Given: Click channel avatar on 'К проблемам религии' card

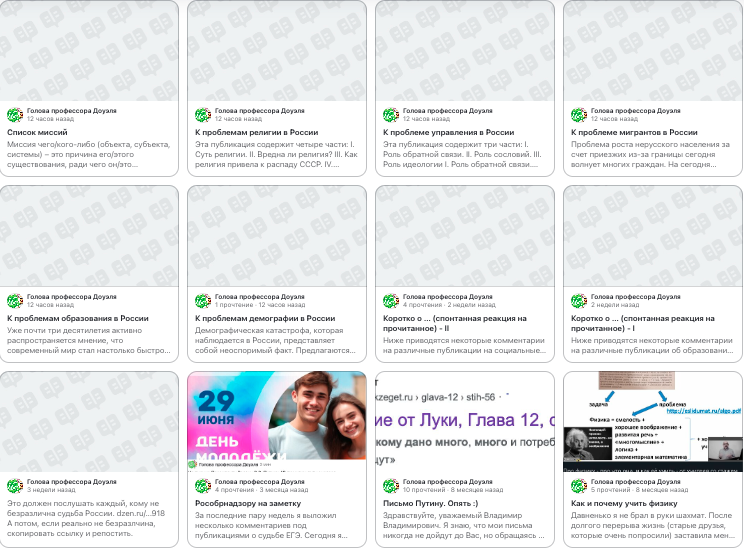Looking at the screenshot, I should 203,114.
